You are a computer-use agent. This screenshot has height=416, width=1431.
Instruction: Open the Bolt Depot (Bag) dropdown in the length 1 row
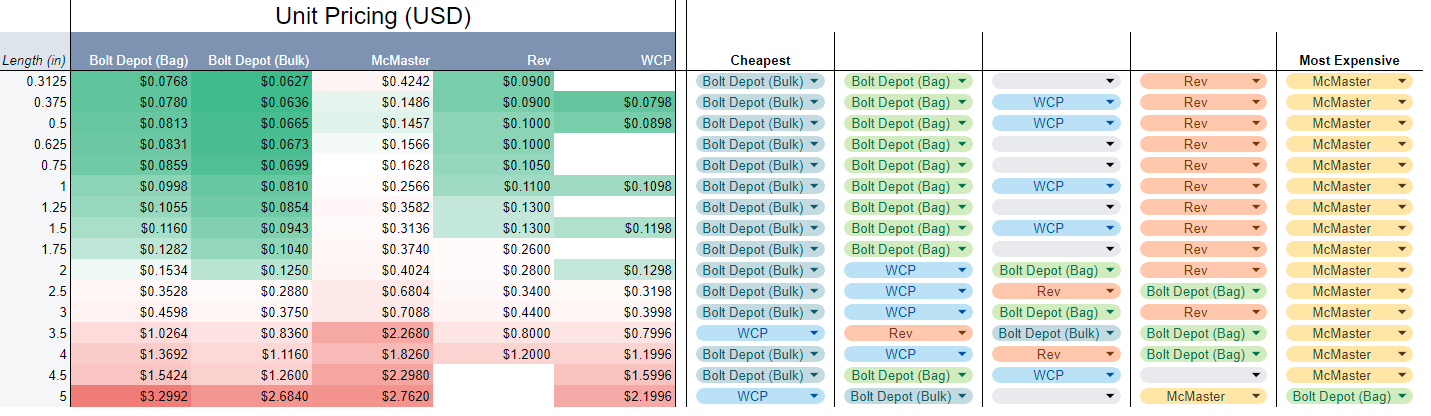click(x=908, y=186)
